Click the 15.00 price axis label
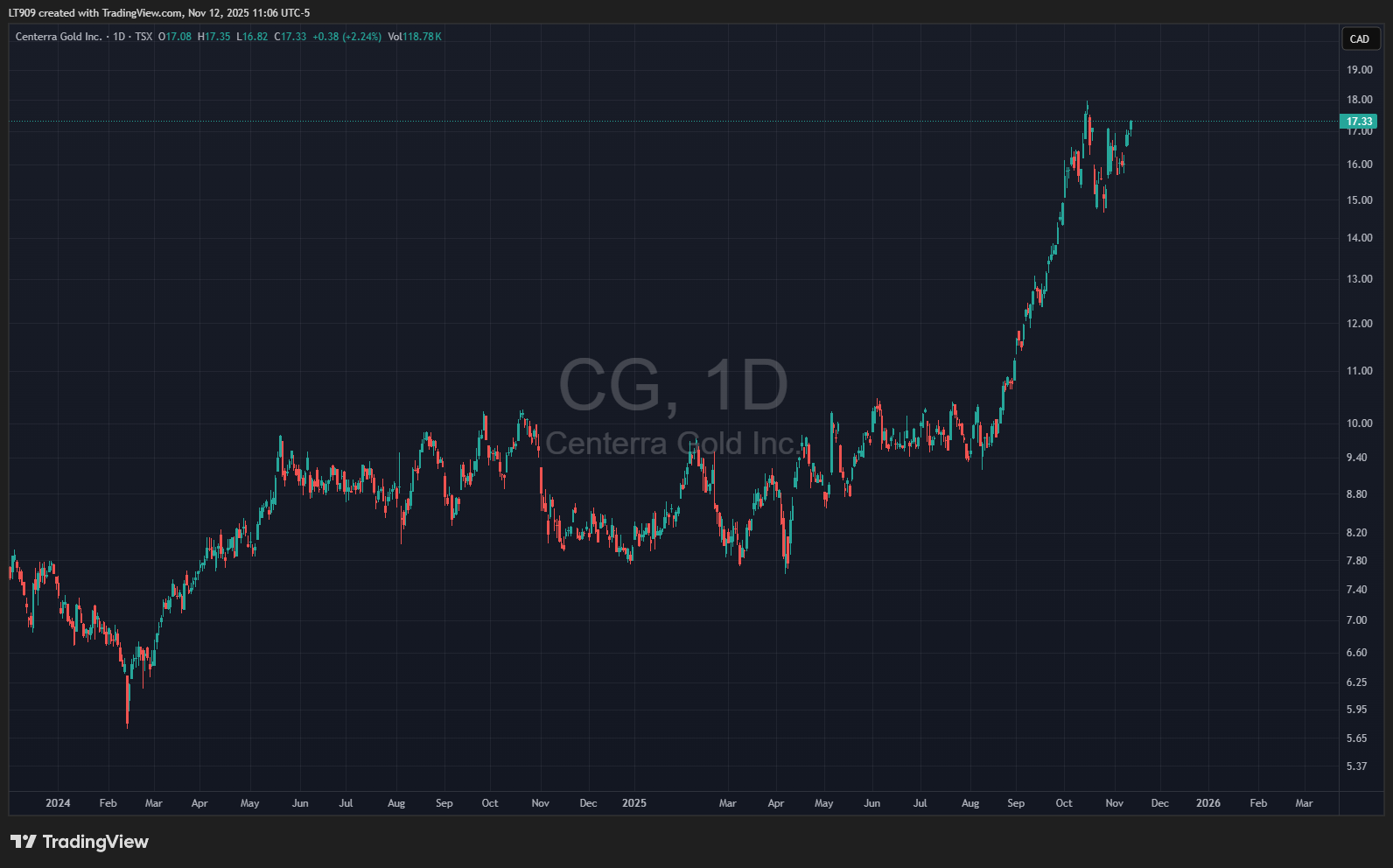 (1359, 200)
